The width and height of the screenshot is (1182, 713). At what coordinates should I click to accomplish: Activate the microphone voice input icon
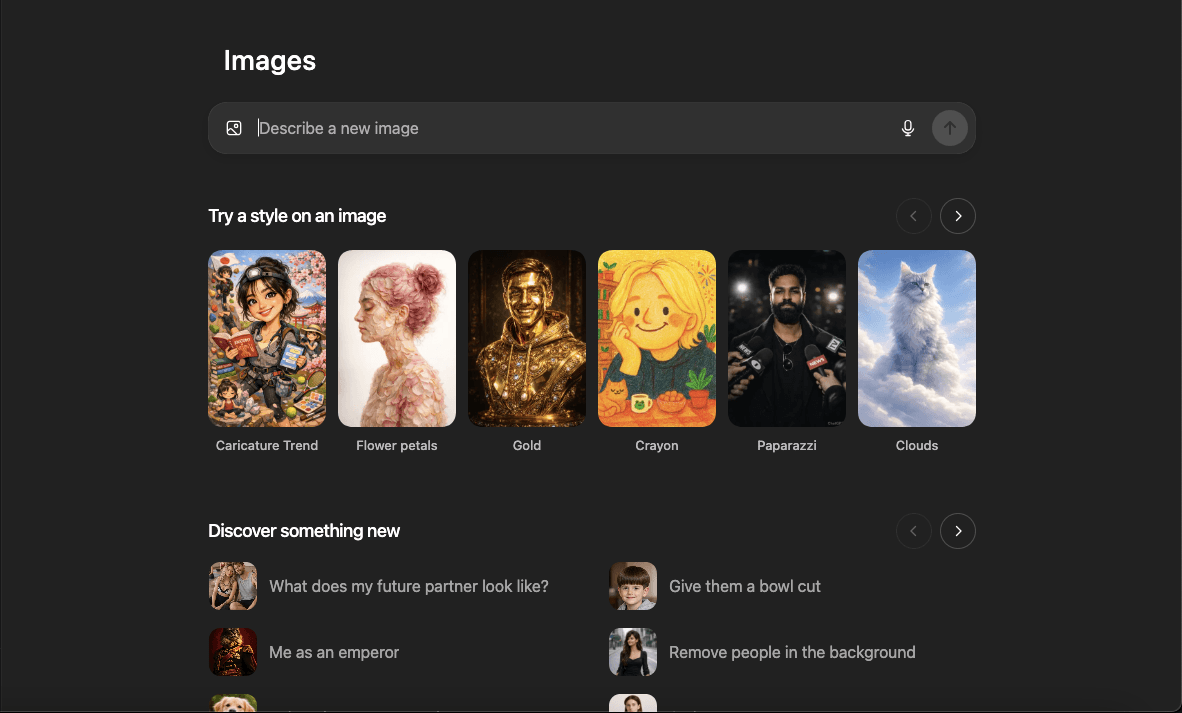click(x=908, y=128)
